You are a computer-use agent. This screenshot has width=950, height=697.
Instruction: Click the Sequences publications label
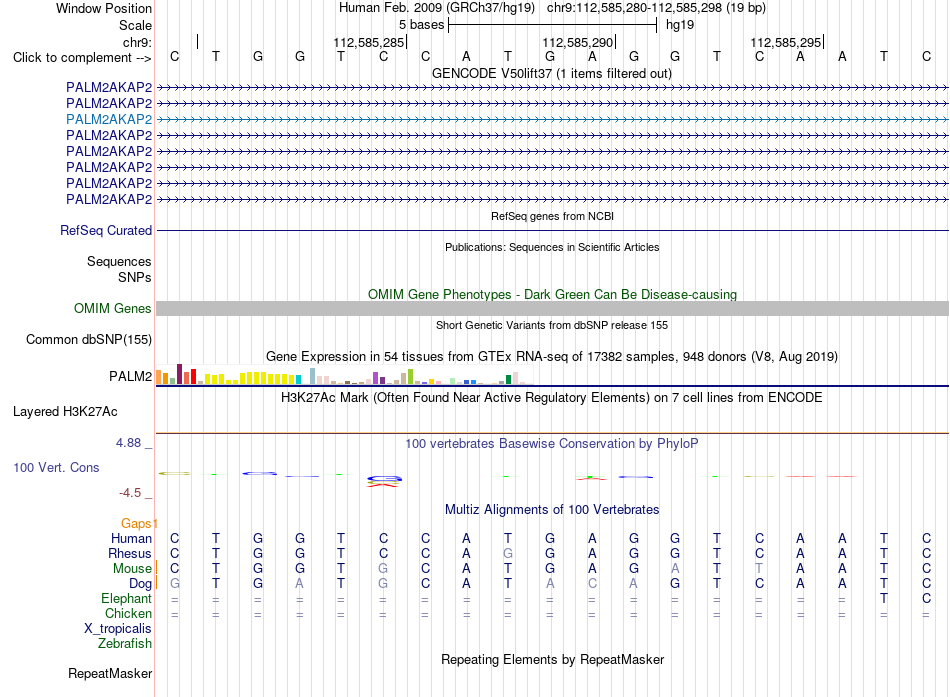point(119,261)
